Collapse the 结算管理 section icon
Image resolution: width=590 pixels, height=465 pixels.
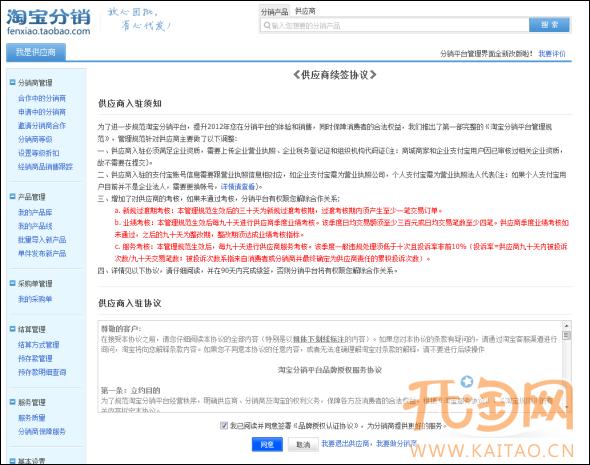tap(12, 329)
